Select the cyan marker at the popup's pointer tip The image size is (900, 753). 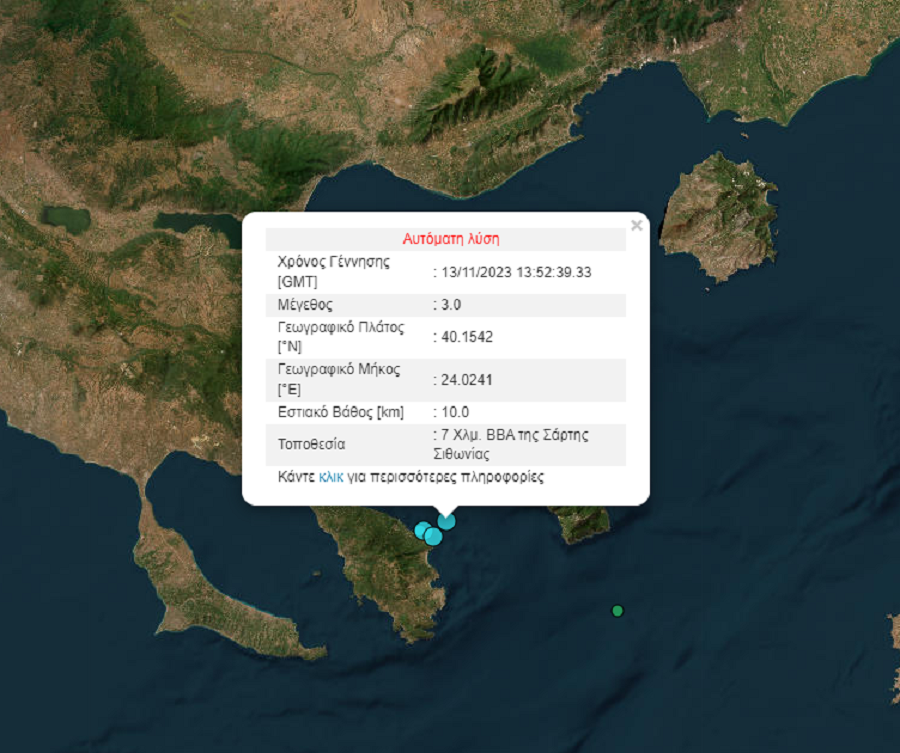click(446, 520)
